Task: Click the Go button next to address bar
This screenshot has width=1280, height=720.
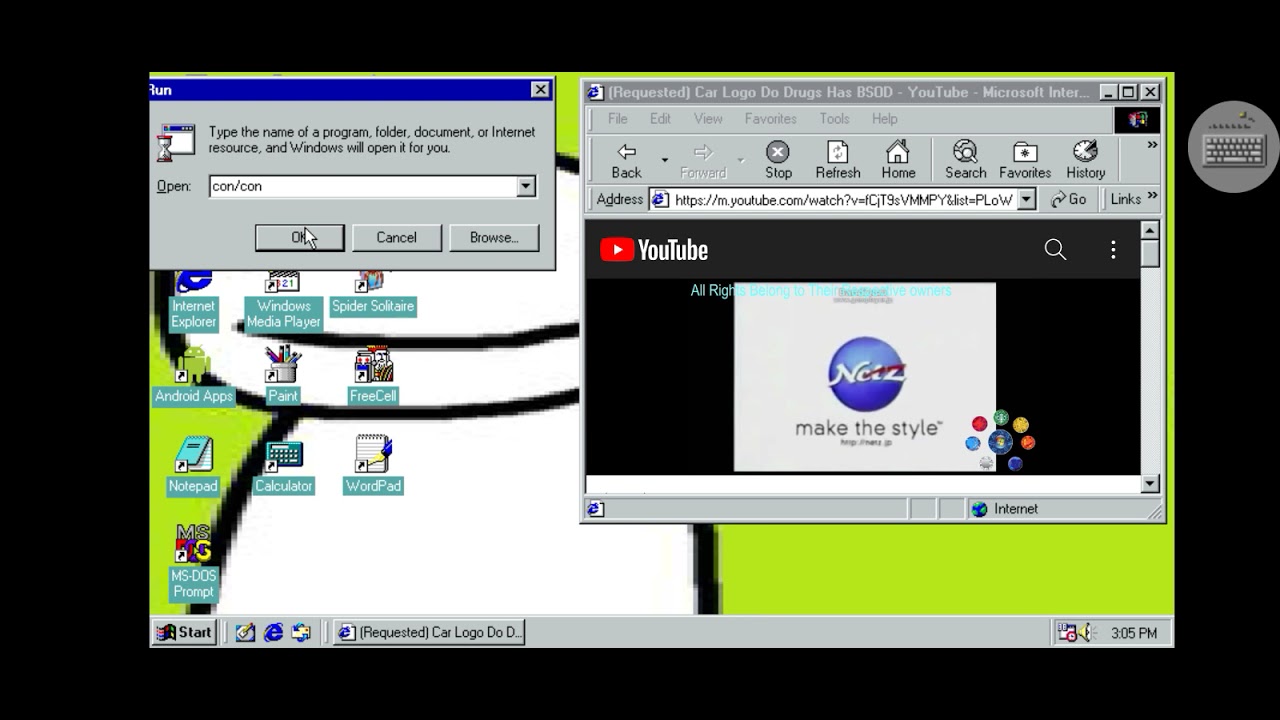Action: pyautogui.click(x=1069, y=199)
